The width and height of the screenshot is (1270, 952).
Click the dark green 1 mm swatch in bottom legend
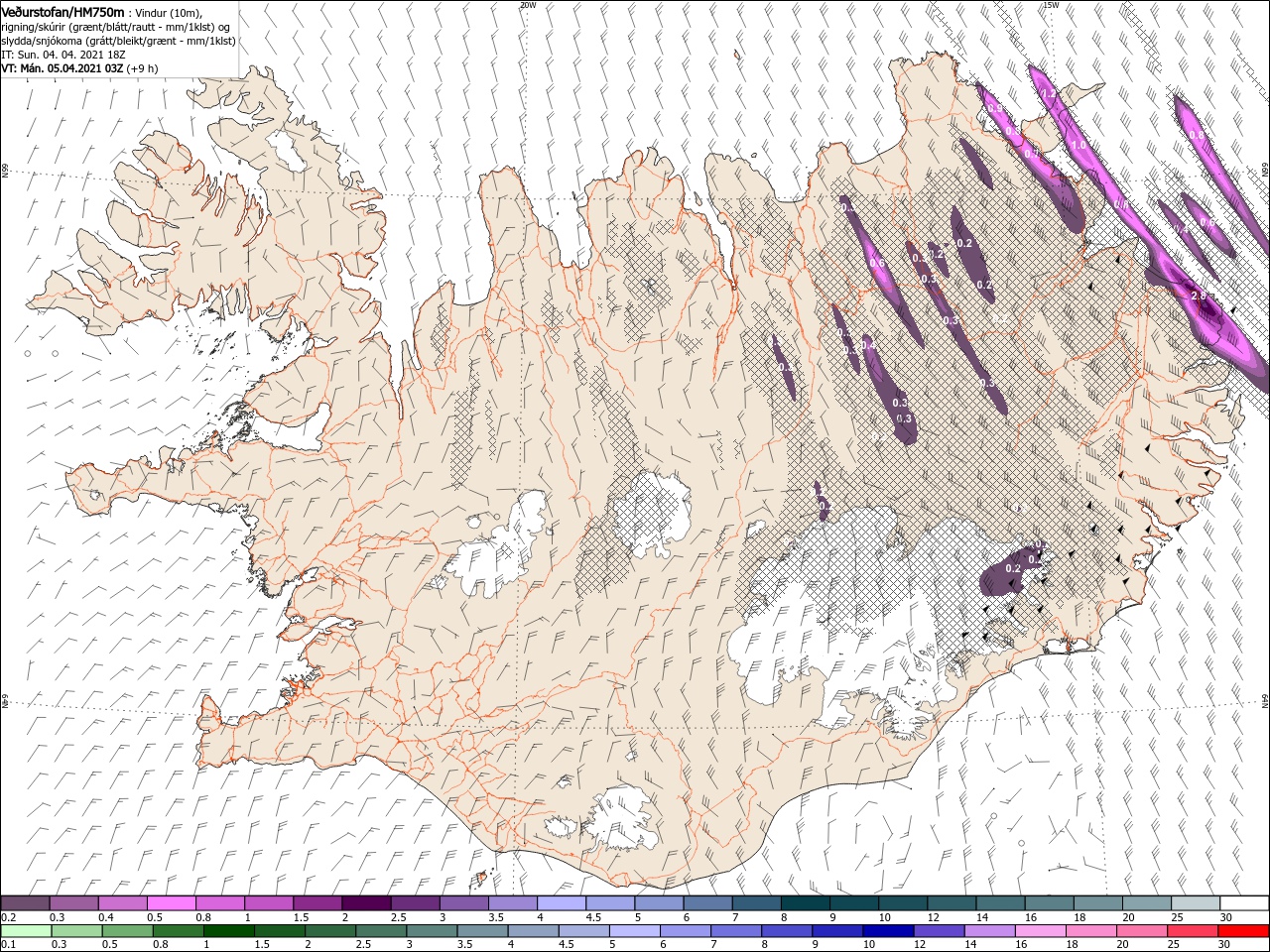tap(228, 932)
